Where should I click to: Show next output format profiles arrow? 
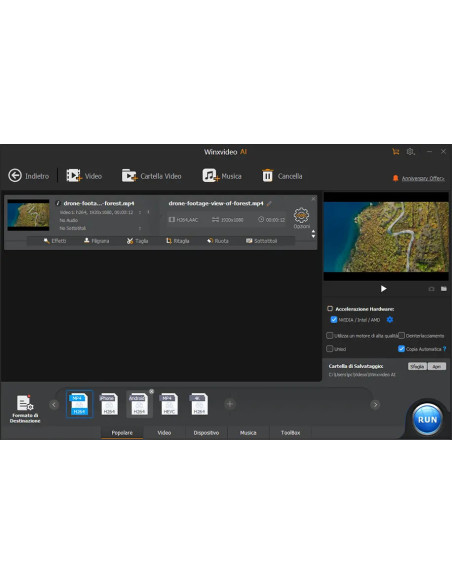coord(375,404)
